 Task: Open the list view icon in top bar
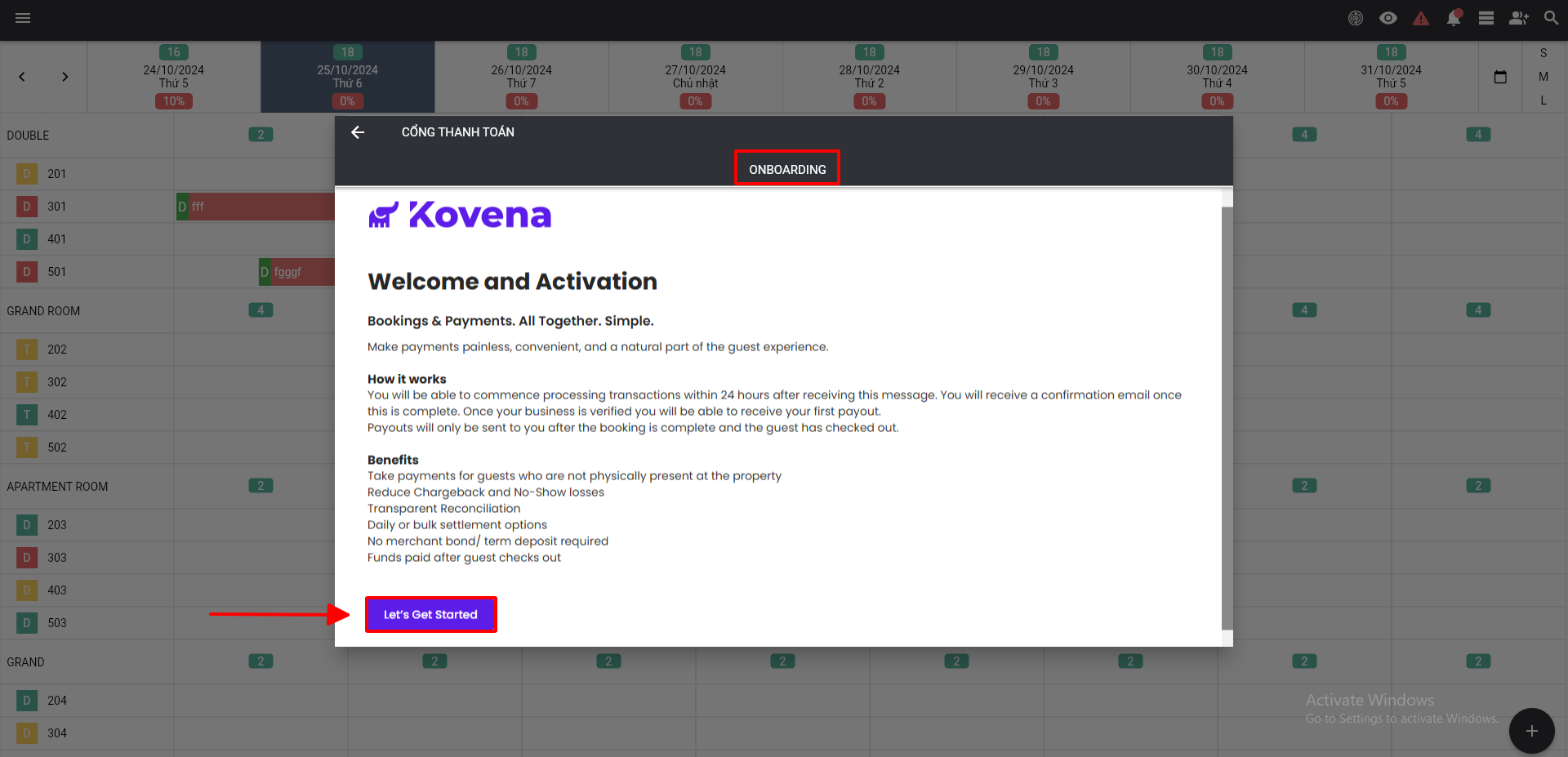point(1486,18)
